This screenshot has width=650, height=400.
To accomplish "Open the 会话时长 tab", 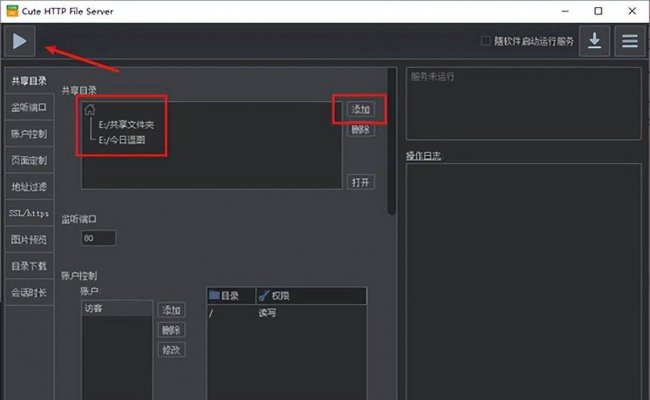I will [x=29, y=293].
